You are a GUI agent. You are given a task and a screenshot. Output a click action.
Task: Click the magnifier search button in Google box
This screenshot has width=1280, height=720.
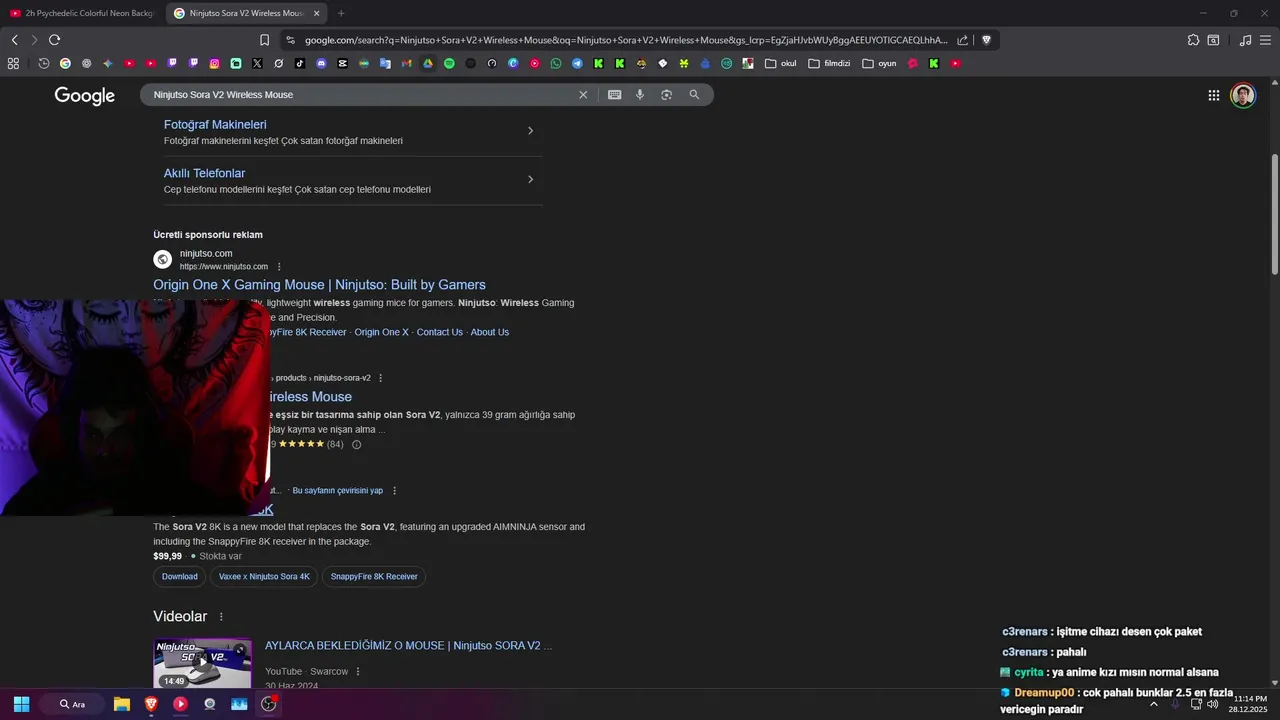coord(694,95)
